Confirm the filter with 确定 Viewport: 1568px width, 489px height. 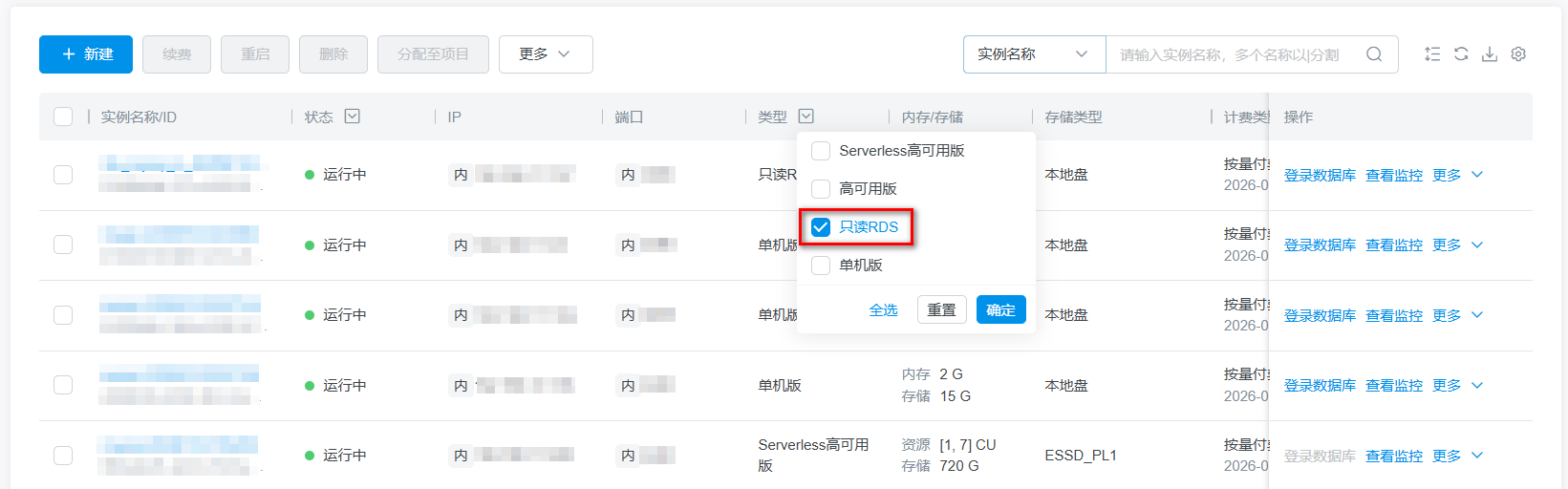pos(1000,310)
